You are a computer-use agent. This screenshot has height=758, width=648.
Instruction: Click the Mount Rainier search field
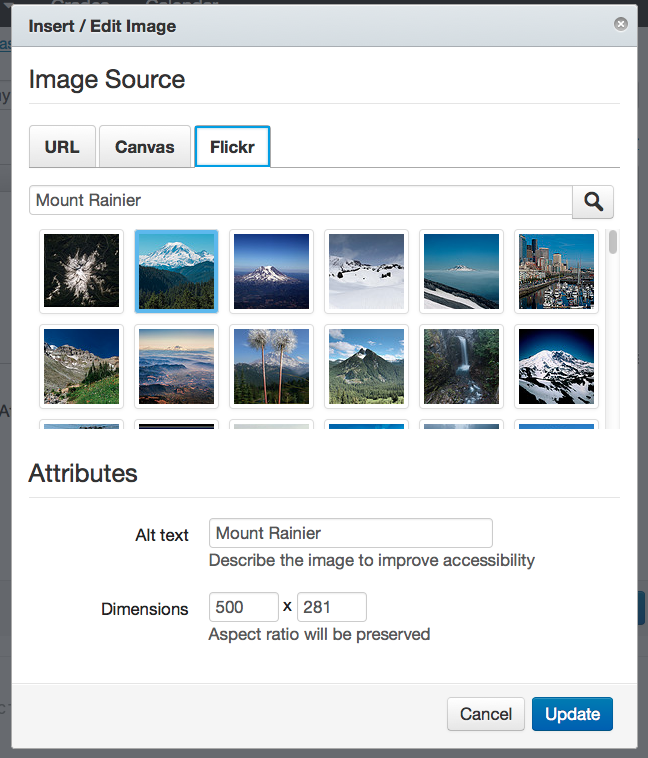[300, 201]
